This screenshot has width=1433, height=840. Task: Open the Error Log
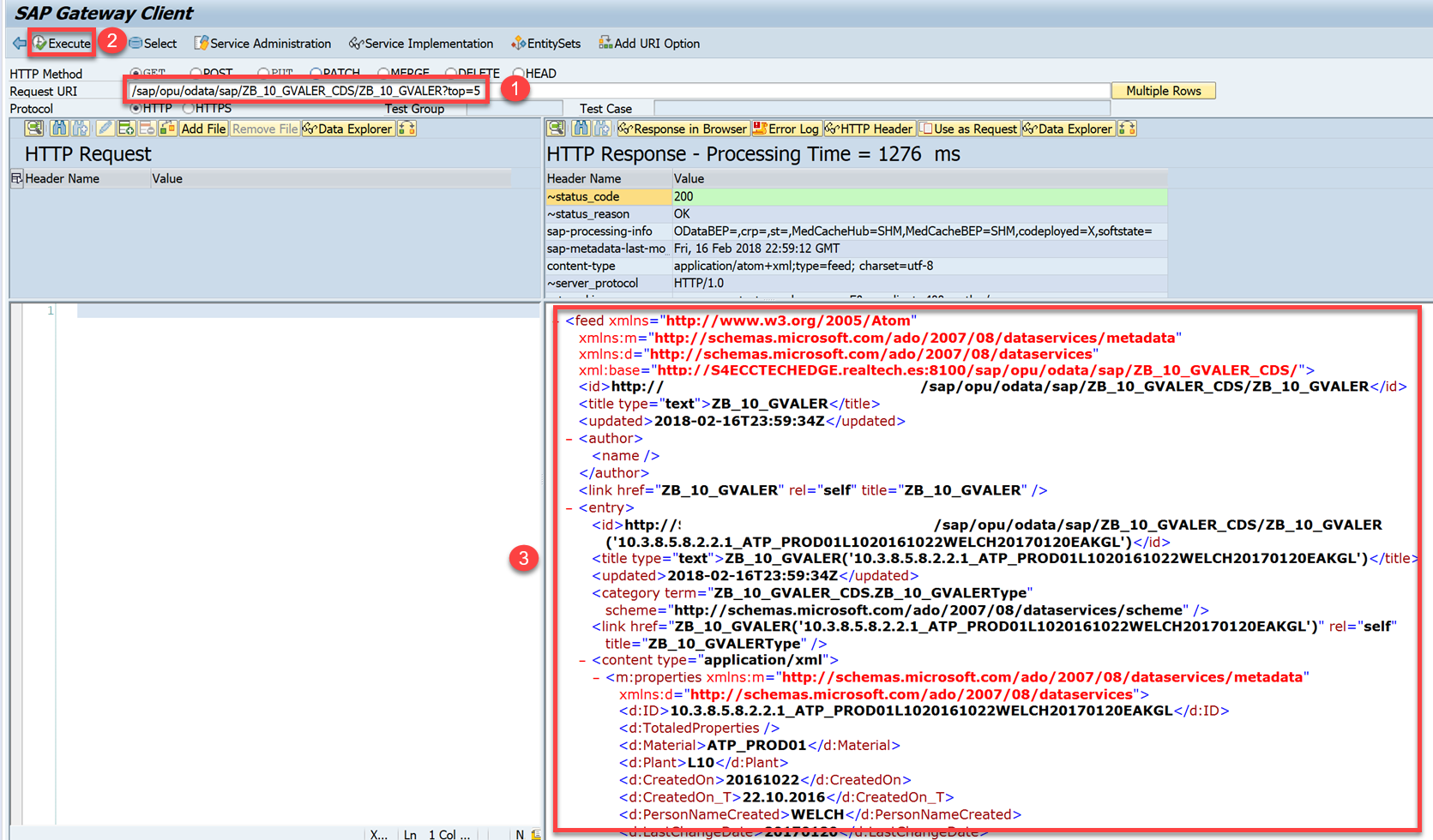pos(786,129)
